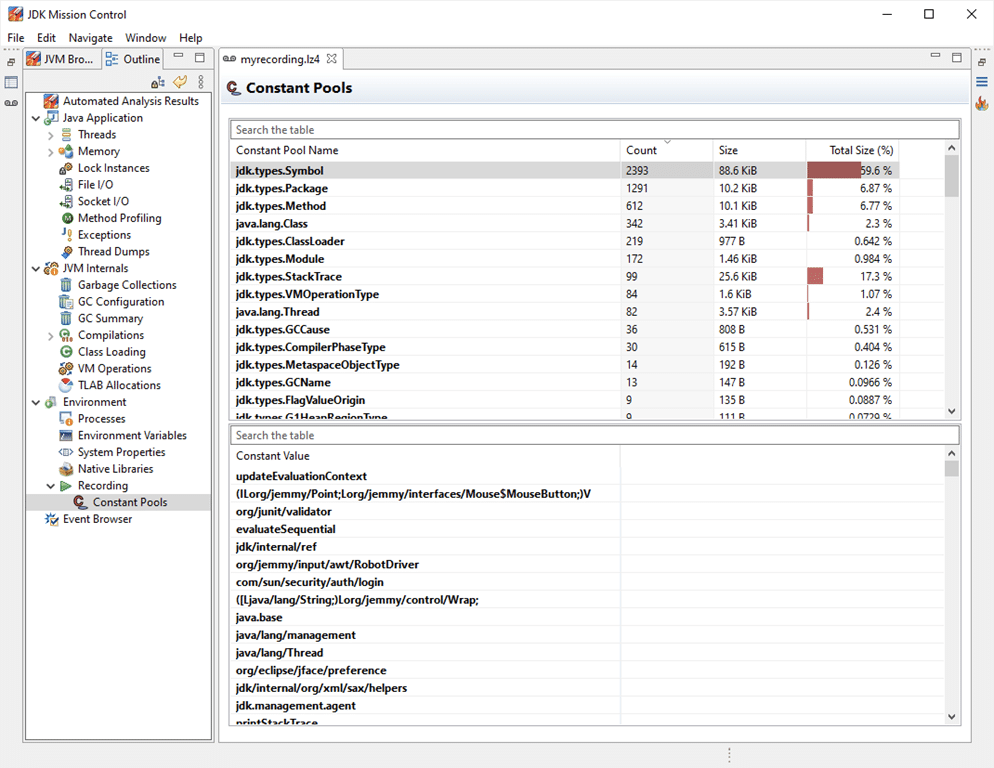The image size is (994, 768).
Task: Click the tree layout toolbar icon in Outline
Action: point(158,82)
